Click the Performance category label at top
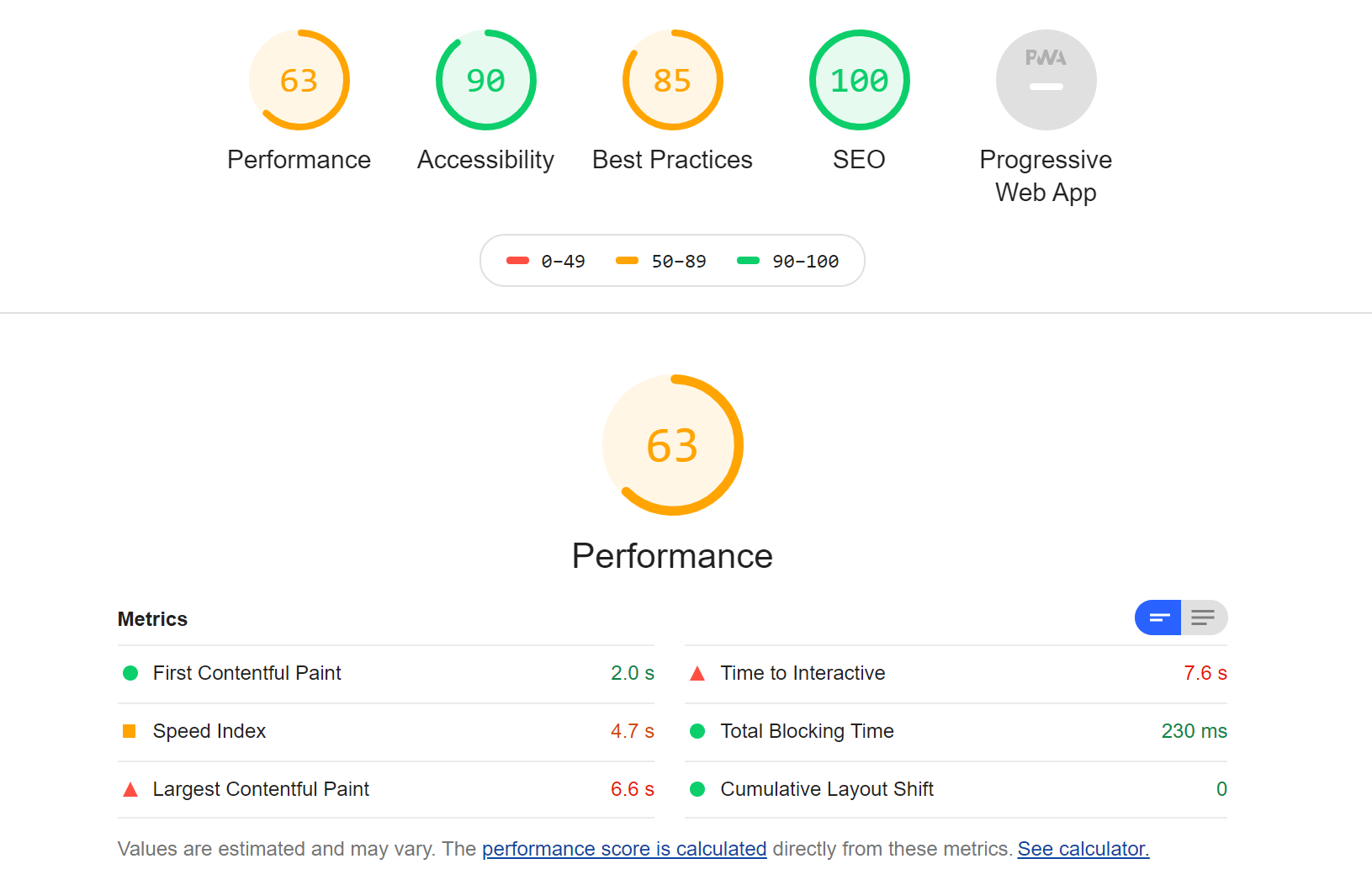This screenshot has height=880, width=1372. (299, 160)
